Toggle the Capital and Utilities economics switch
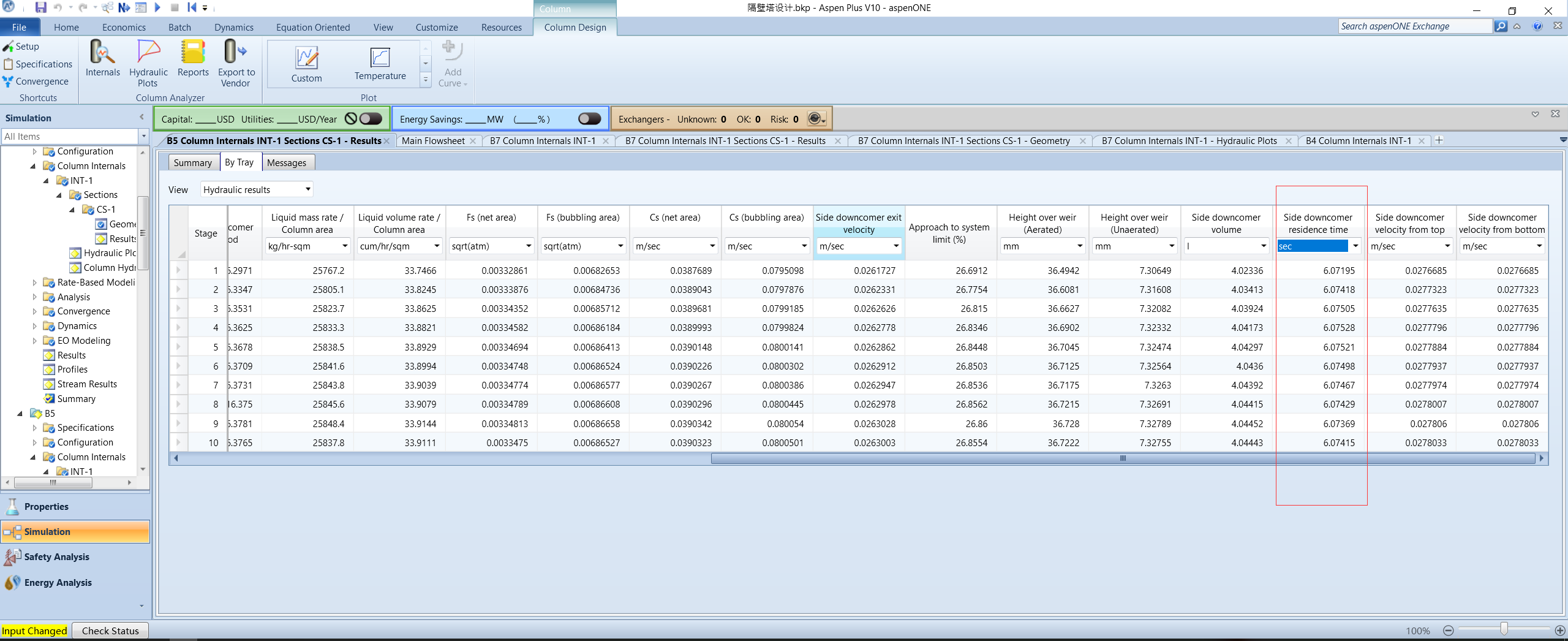Viewport: 1568px width, 641px height. click(x=371, y=119)
